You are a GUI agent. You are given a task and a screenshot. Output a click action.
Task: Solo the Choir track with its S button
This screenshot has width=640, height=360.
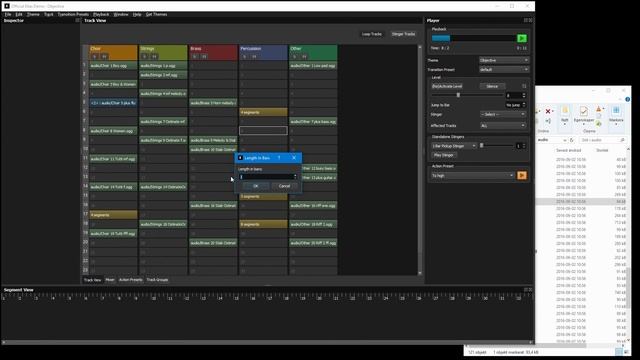point(95,57)
